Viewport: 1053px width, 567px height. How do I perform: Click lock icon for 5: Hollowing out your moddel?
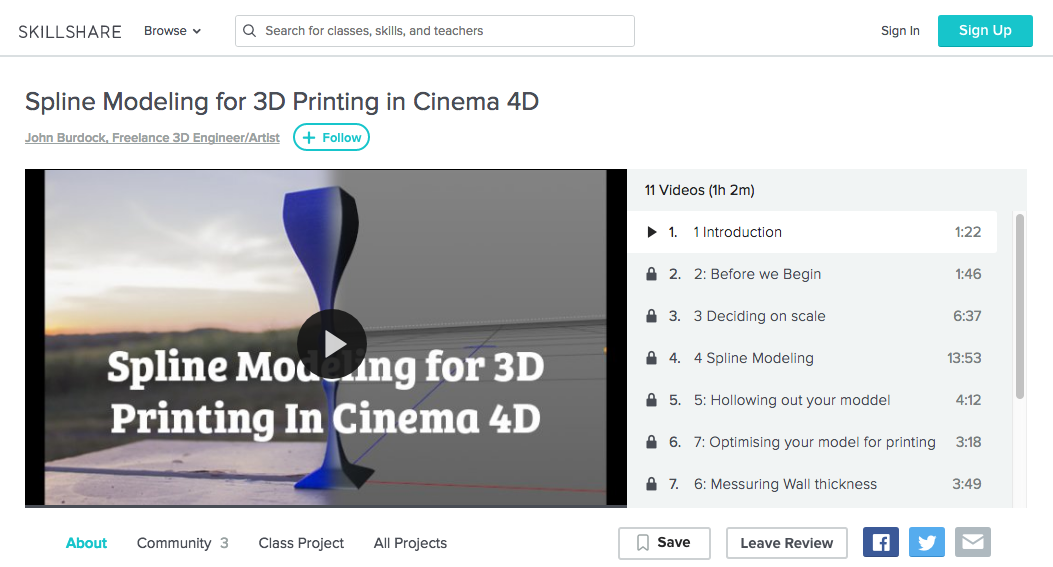click(651, 400)
